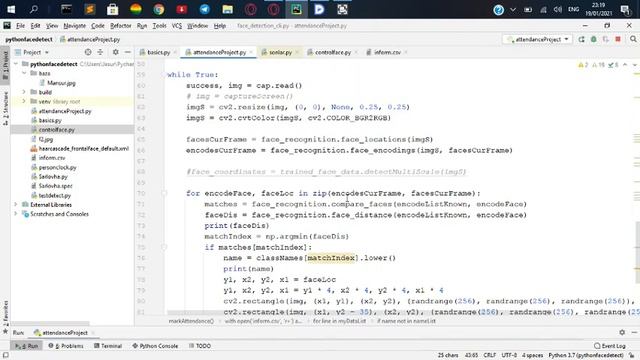Open Search Everywhere magnifier icon
640x360 pixels.
click(633, 39)
